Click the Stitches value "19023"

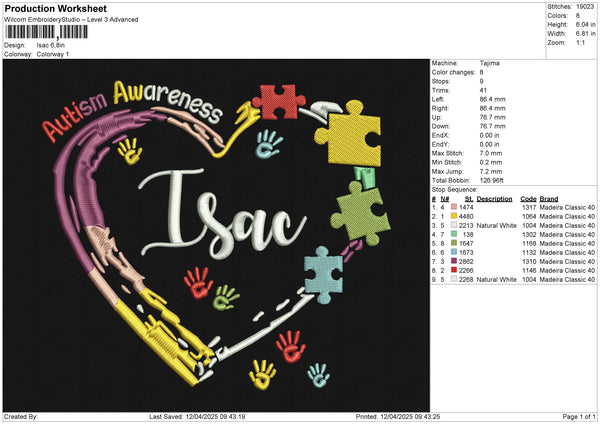pyautogui.click(x=585, y=7)
